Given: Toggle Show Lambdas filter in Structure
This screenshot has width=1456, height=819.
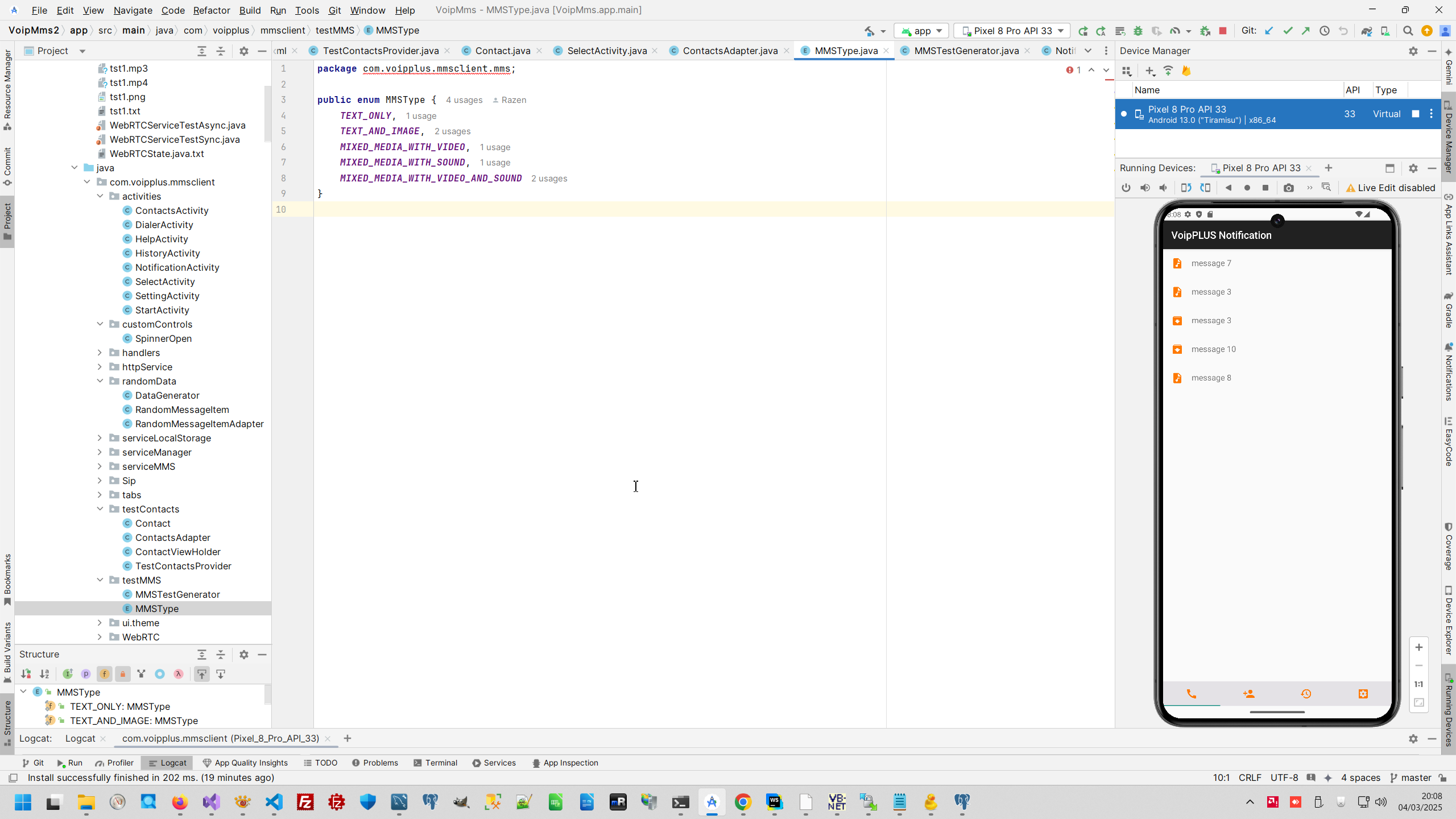Looking at the screenshot, I should [x=179, y=674].
